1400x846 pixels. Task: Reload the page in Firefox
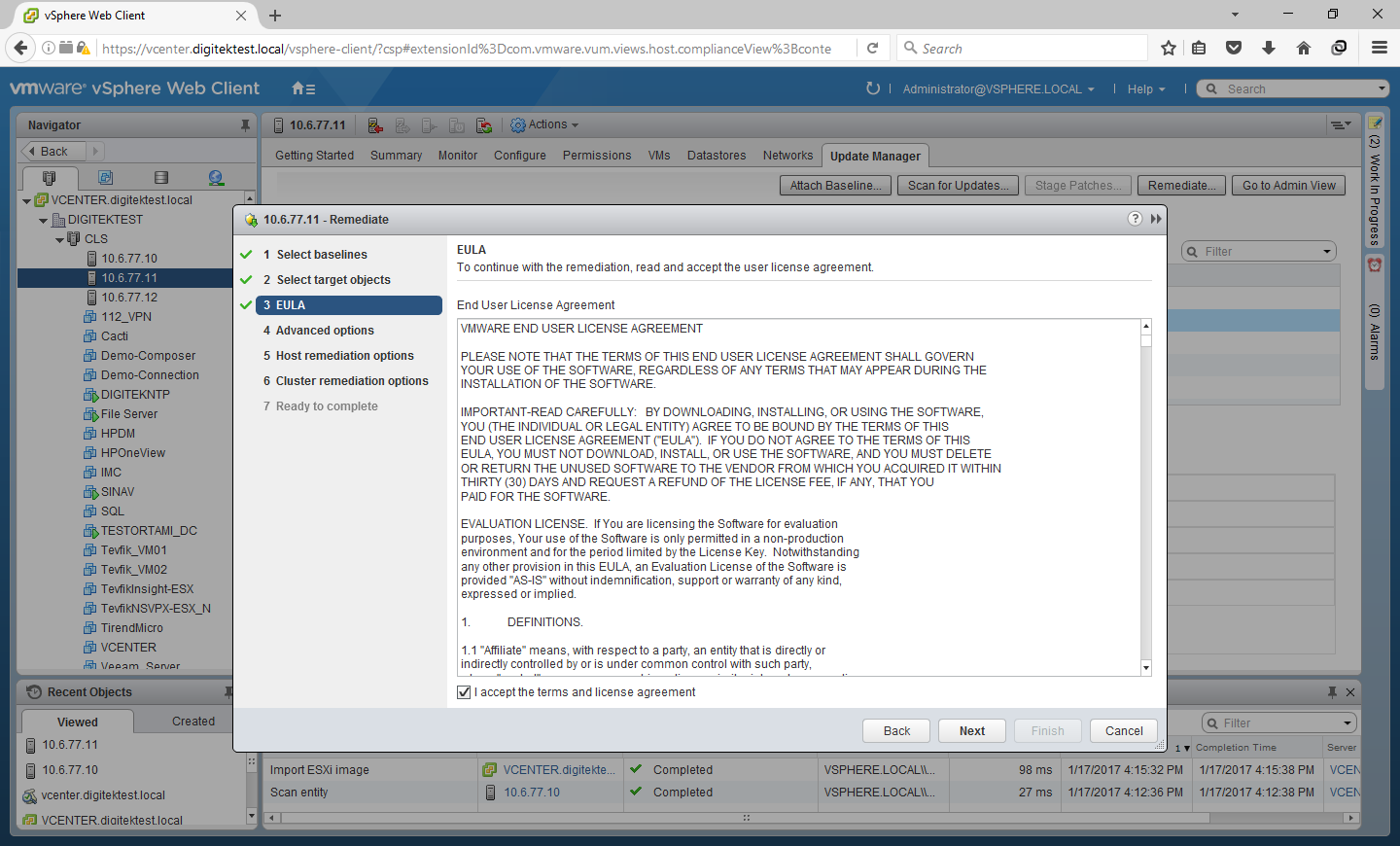(873, 48)
